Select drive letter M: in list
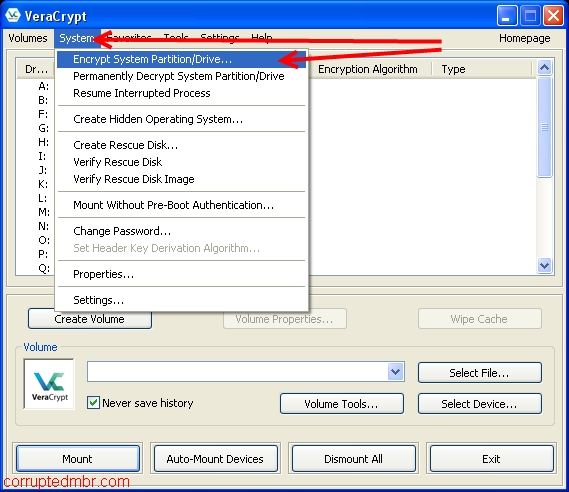Image resolution: width=569 pixels, height=492 pixels. coord(43,212)
